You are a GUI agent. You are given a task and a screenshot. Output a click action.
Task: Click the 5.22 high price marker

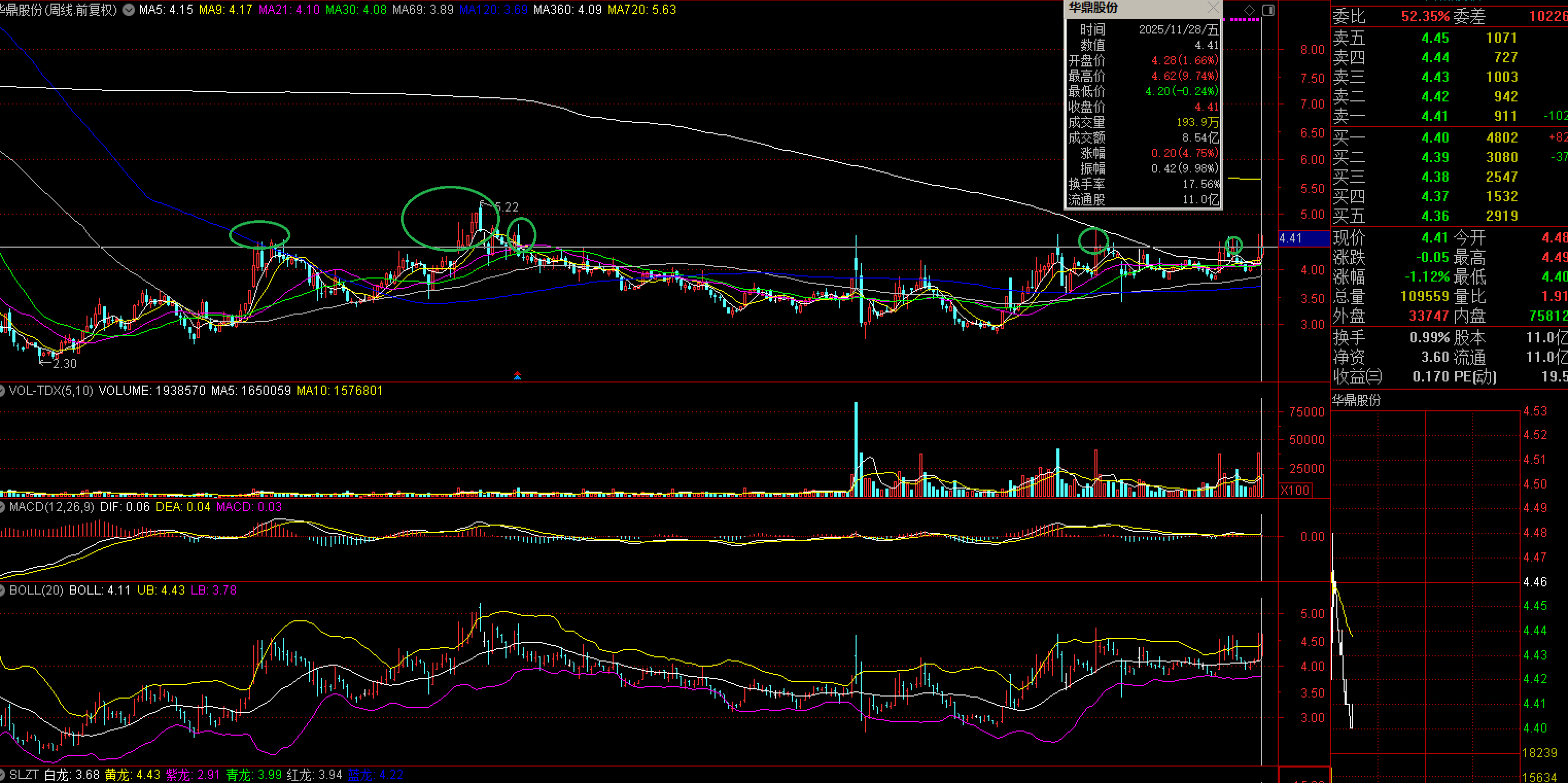tap(505, 207)
